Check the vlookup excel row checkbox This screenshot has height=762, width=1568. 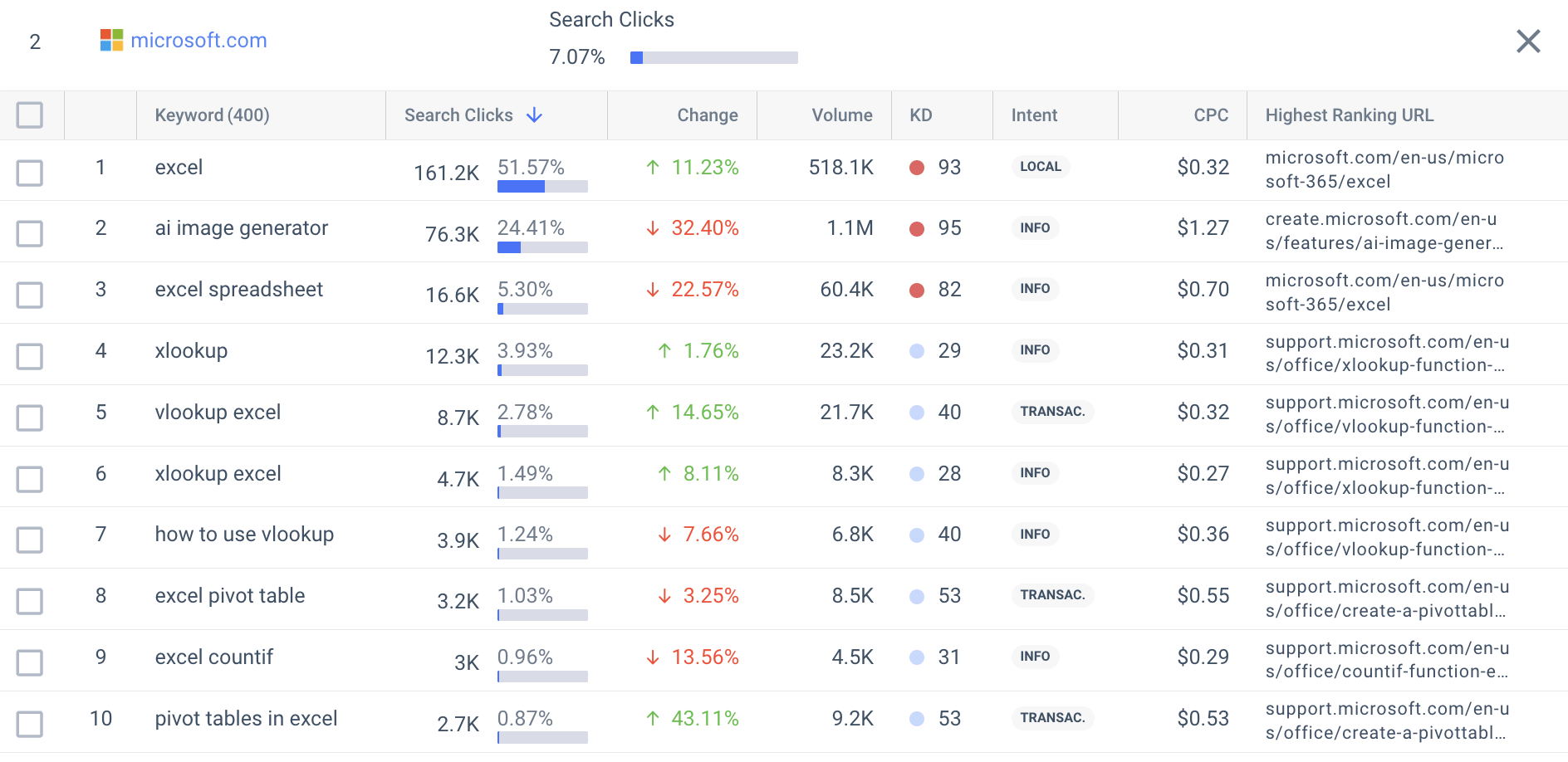click(30, 418)
